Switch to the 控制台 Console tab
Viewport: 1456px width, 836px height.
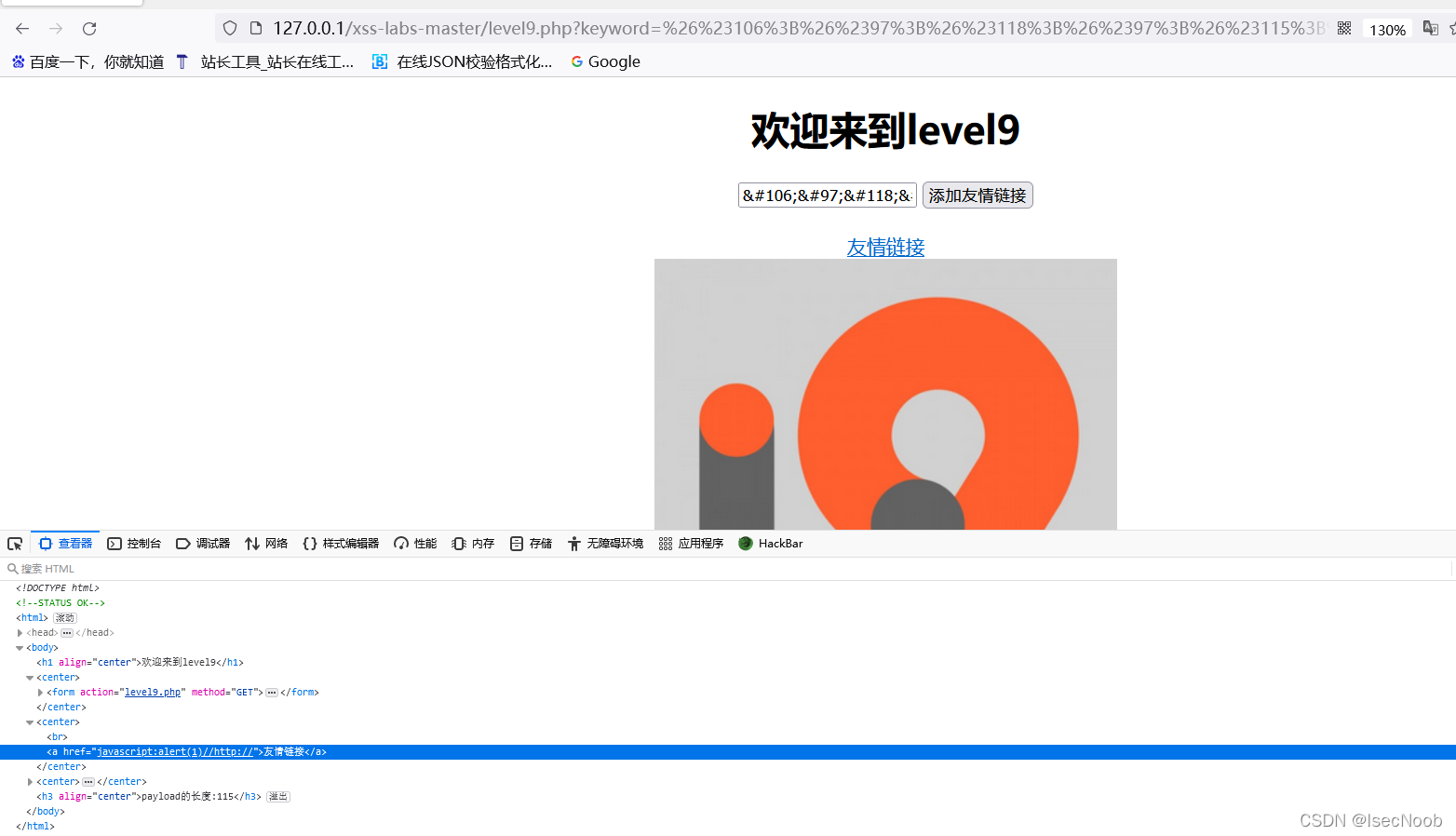click(134, 543)
